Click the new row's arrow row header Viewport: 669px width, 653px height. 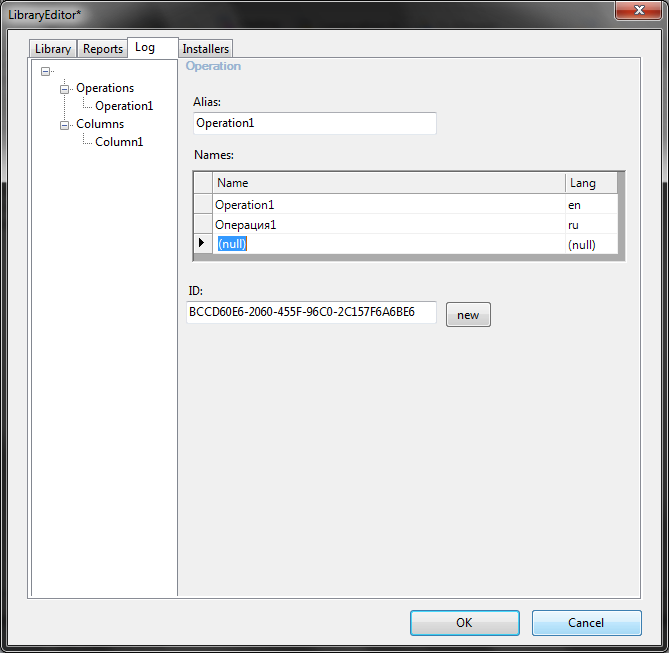click(x=202, y=243)
